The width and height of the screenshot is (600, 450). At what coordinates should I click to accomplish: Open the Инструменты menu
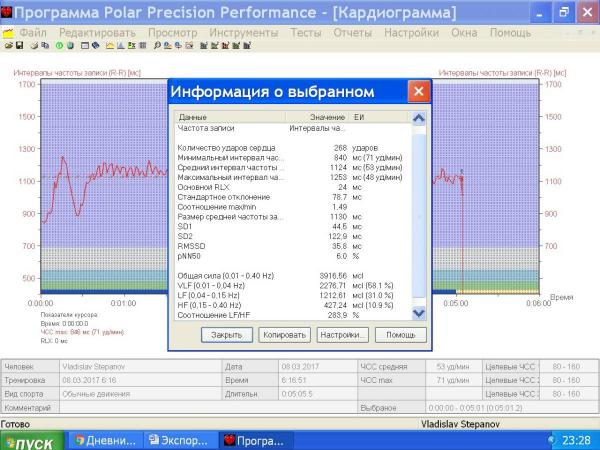243,33
